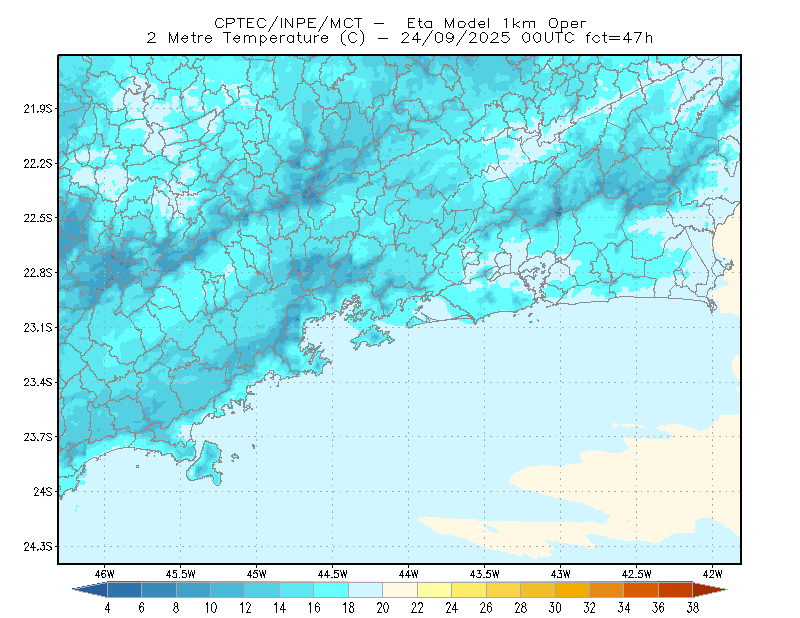Viewport: 800px width, 618px height.
Task: Click the 10-12 degree colorbar swatch
Action: pyautogui.click(x=228, y=590)
